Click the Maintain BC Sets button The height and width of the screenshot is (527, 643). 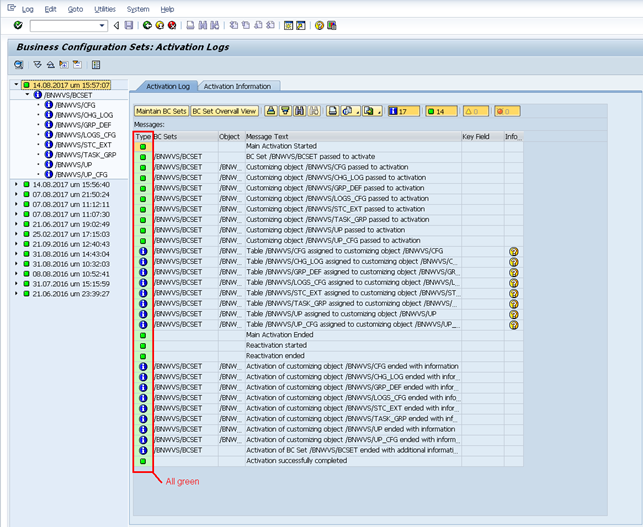point(161,111)
